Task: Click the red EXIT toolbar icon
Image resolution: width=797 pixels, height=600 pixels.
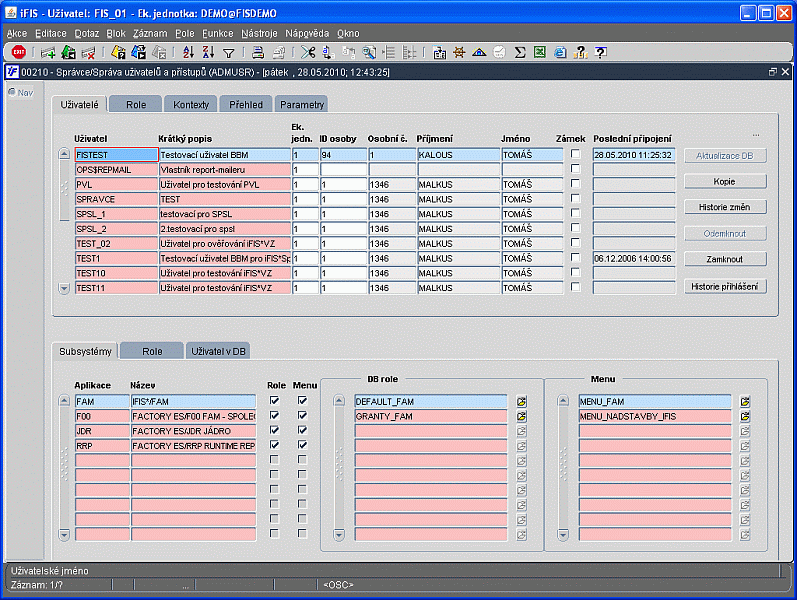Action: click(18, 52)
